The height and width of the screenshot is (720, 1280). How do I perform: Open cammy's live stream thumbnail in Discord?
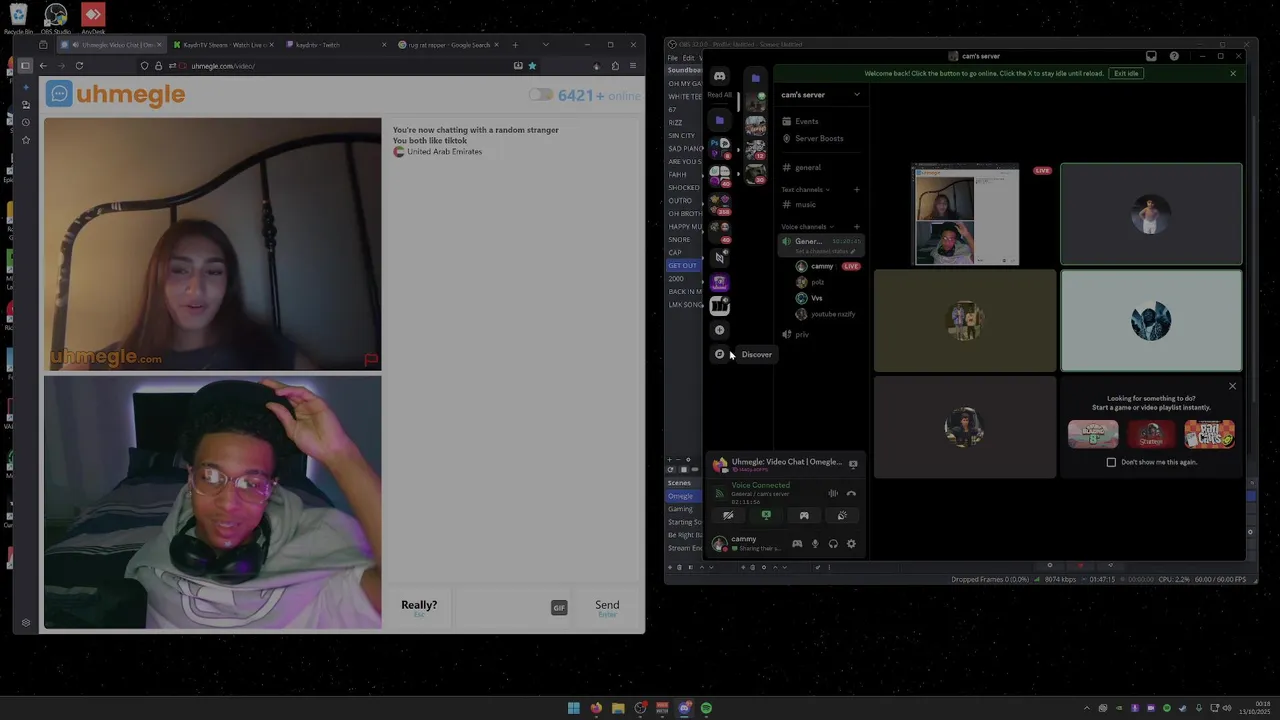[965, 214]
